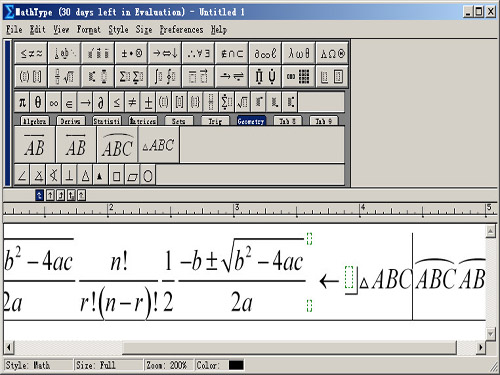Image resolution: width=500 pixels, height=375 pixels.
Task: Click the black Color swatch in status bar
Action: [236, 365]
